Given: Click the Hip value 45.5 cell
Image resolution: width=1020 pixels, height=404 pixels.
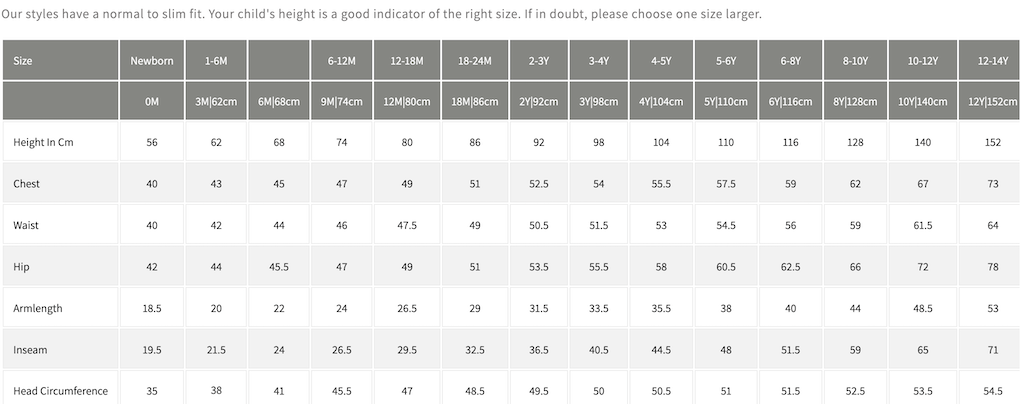Looking at the screenshot, I should pos(279,267).
